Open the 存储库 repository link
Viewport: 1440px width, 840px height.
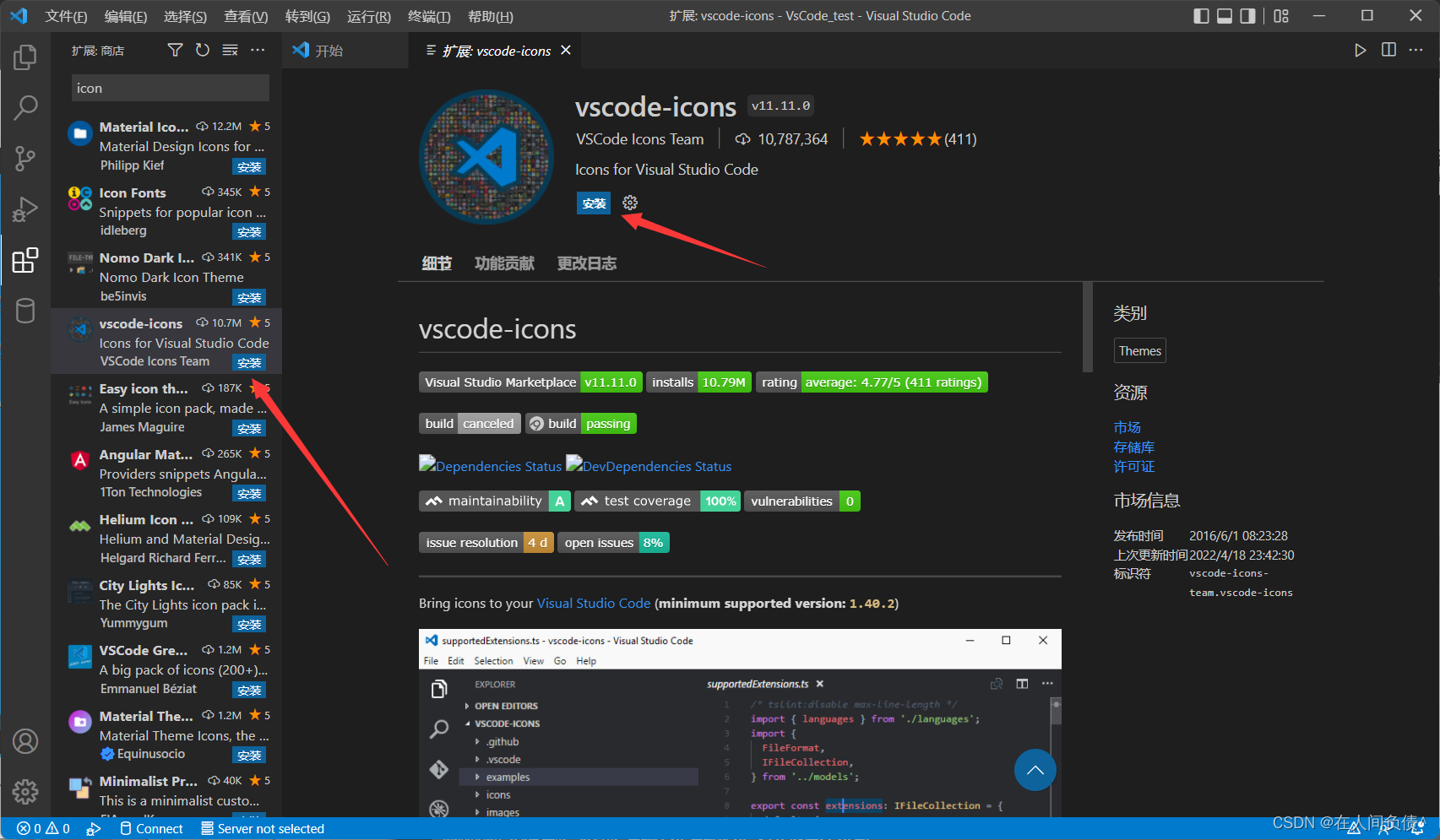(x=1133, y=447)
